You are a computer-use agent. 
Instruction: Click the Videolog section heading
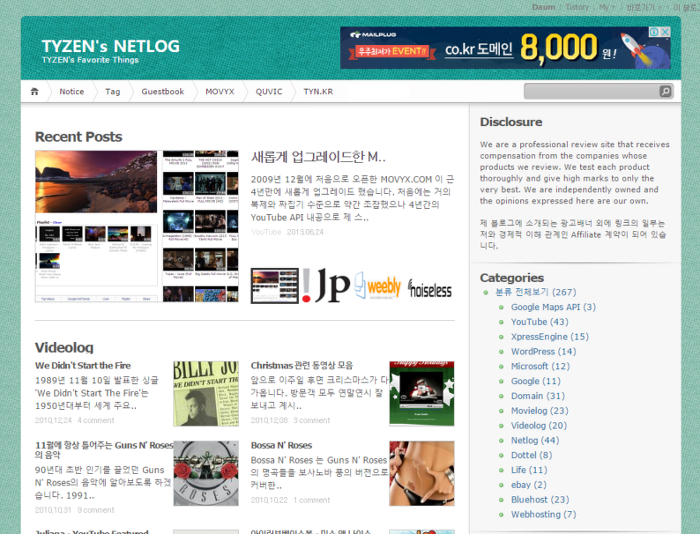(64, 347)
